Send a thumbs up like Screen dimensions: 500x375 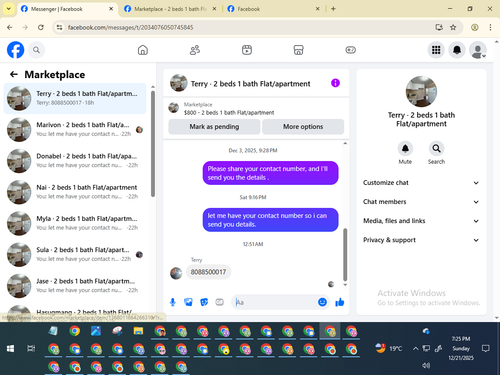click(340, 302)
